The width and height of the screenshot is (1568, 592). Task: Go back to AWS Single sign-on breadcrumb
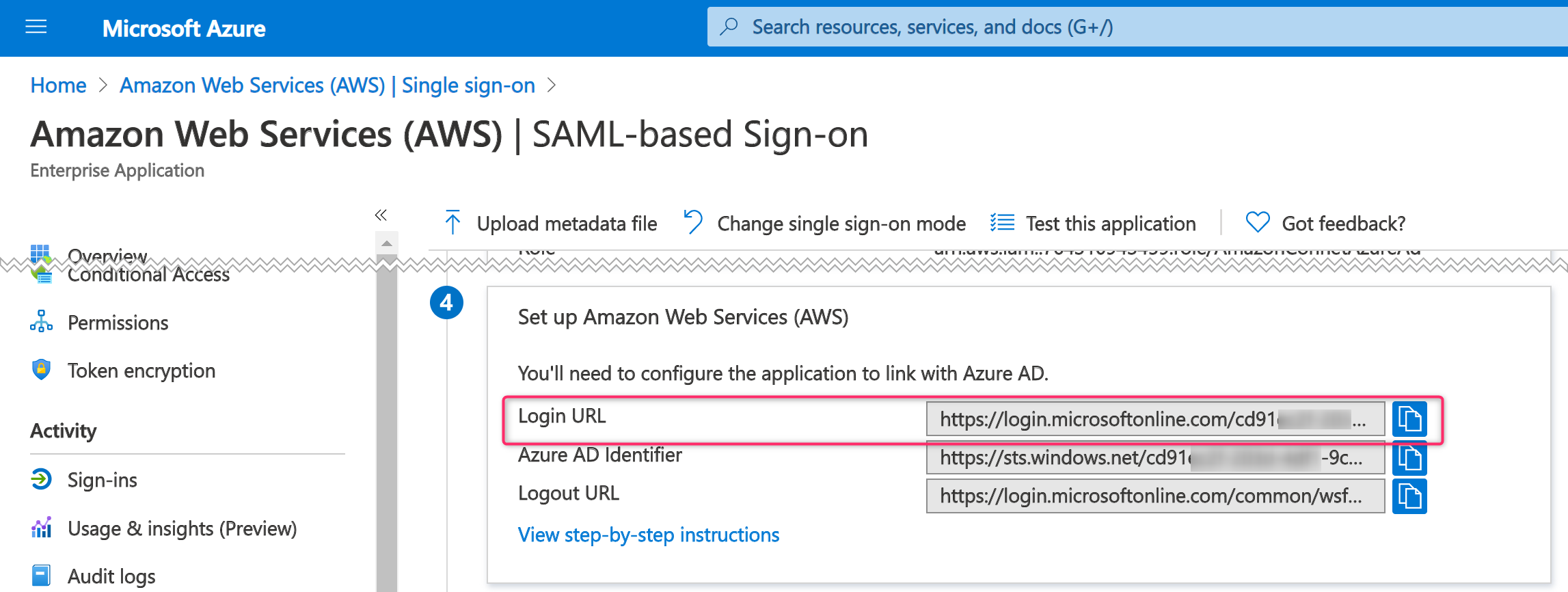(x=327, y=85)
